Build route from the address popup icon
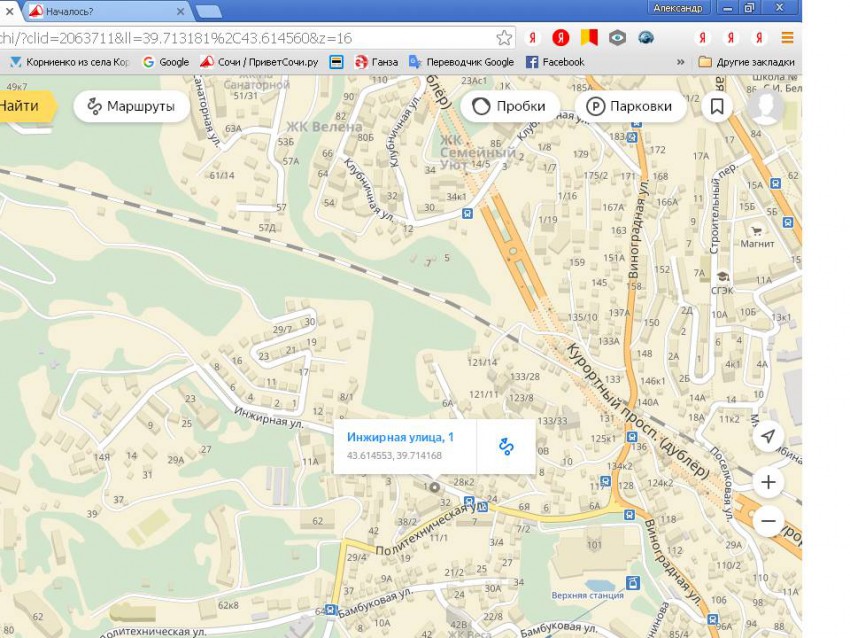850x638 pixels. click(x=506, y=446)
